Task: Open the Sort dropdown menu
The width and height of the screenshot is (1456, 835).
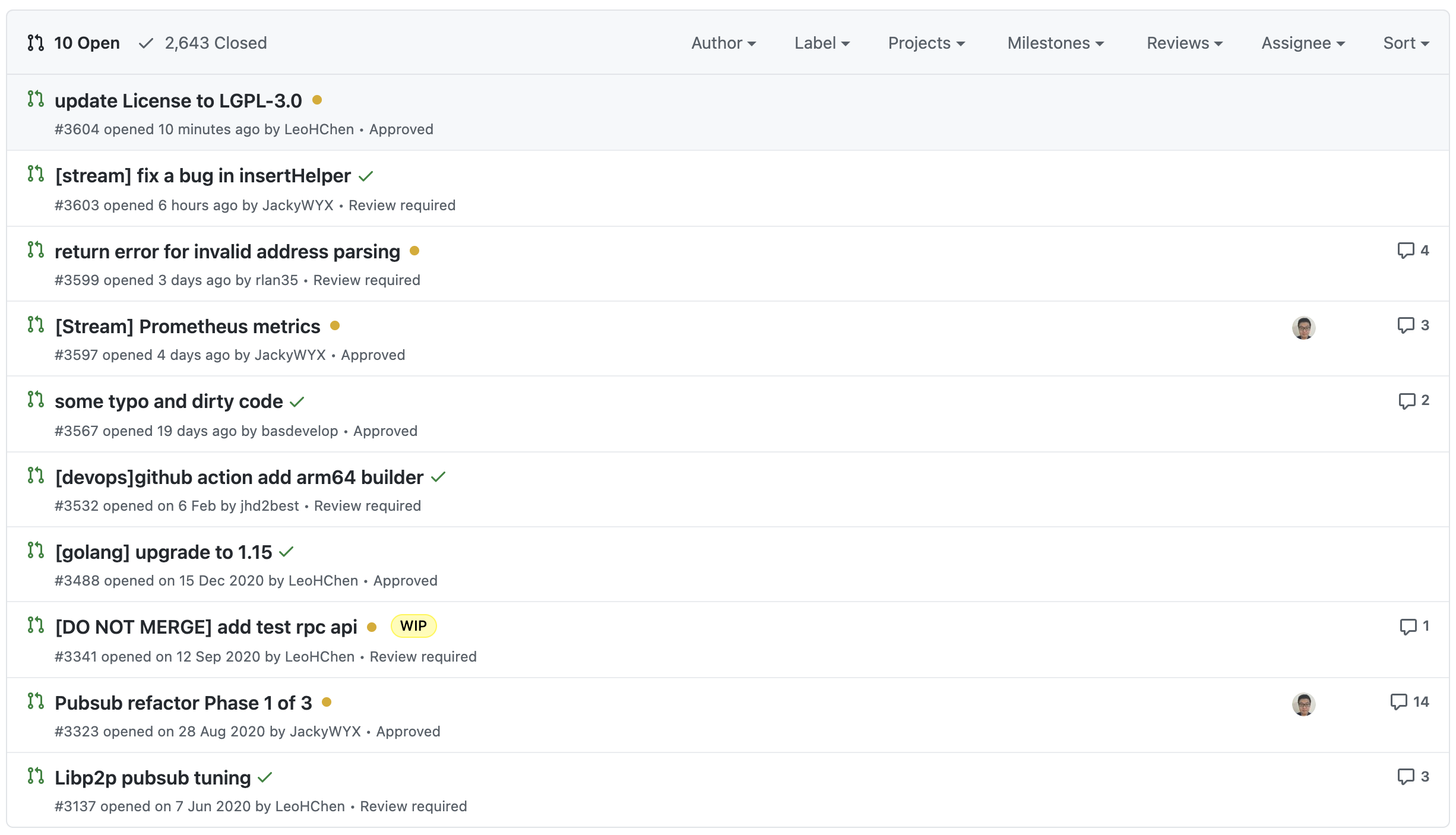Action: pyautogui.click(x=1406, y=43)
